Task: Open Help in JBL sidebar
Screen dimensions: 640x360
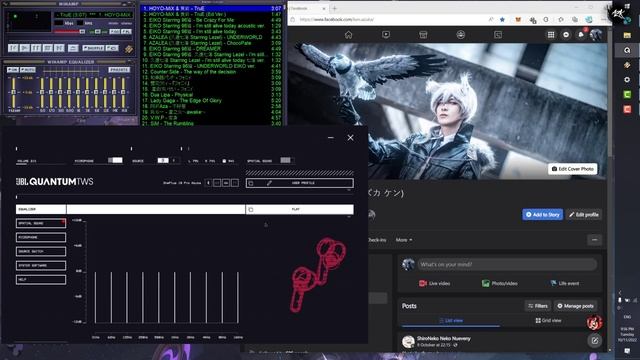Action: point(41,280)
